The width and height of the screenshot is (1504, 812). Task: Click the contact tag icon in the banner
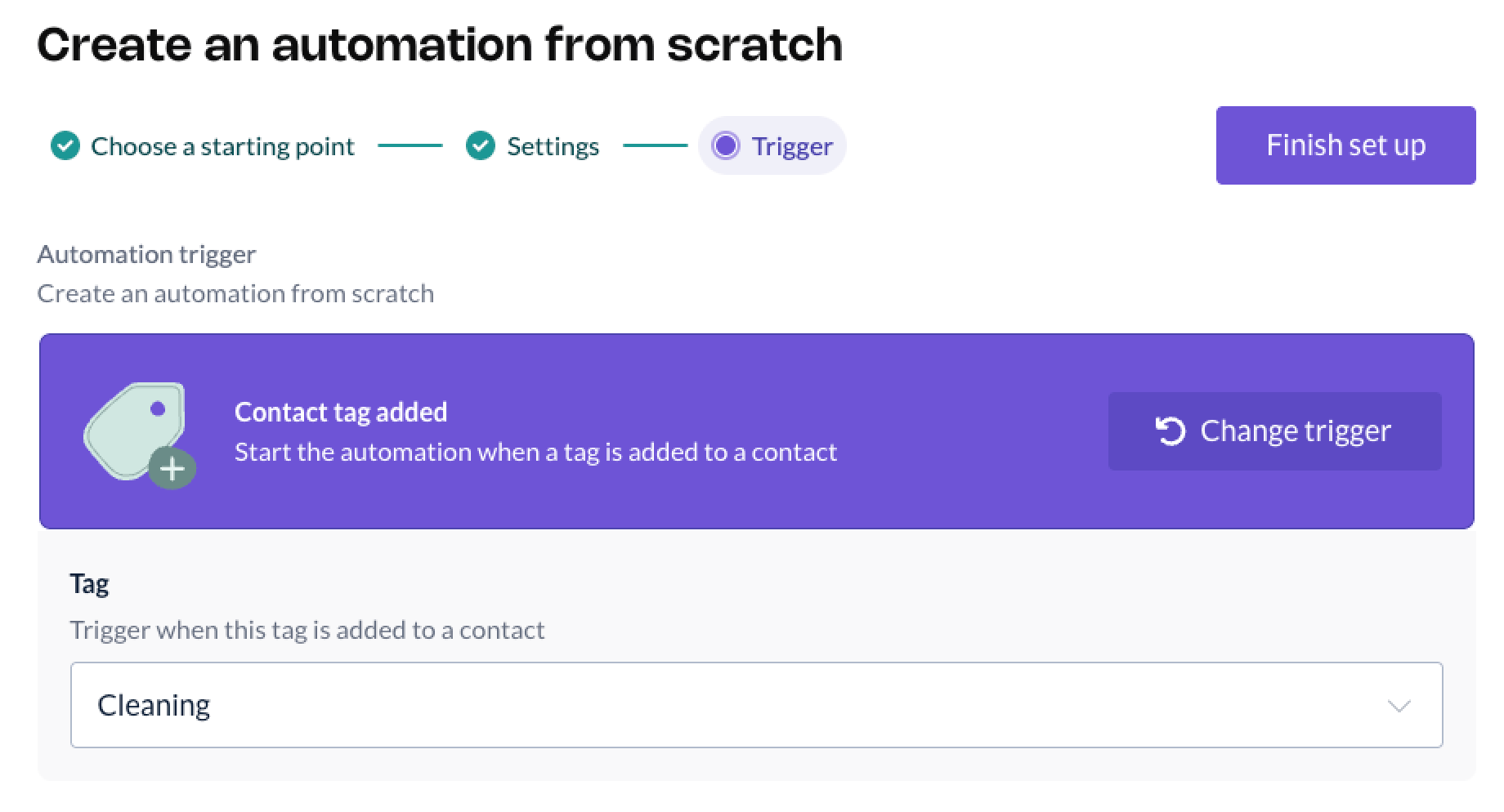(135, 429)
